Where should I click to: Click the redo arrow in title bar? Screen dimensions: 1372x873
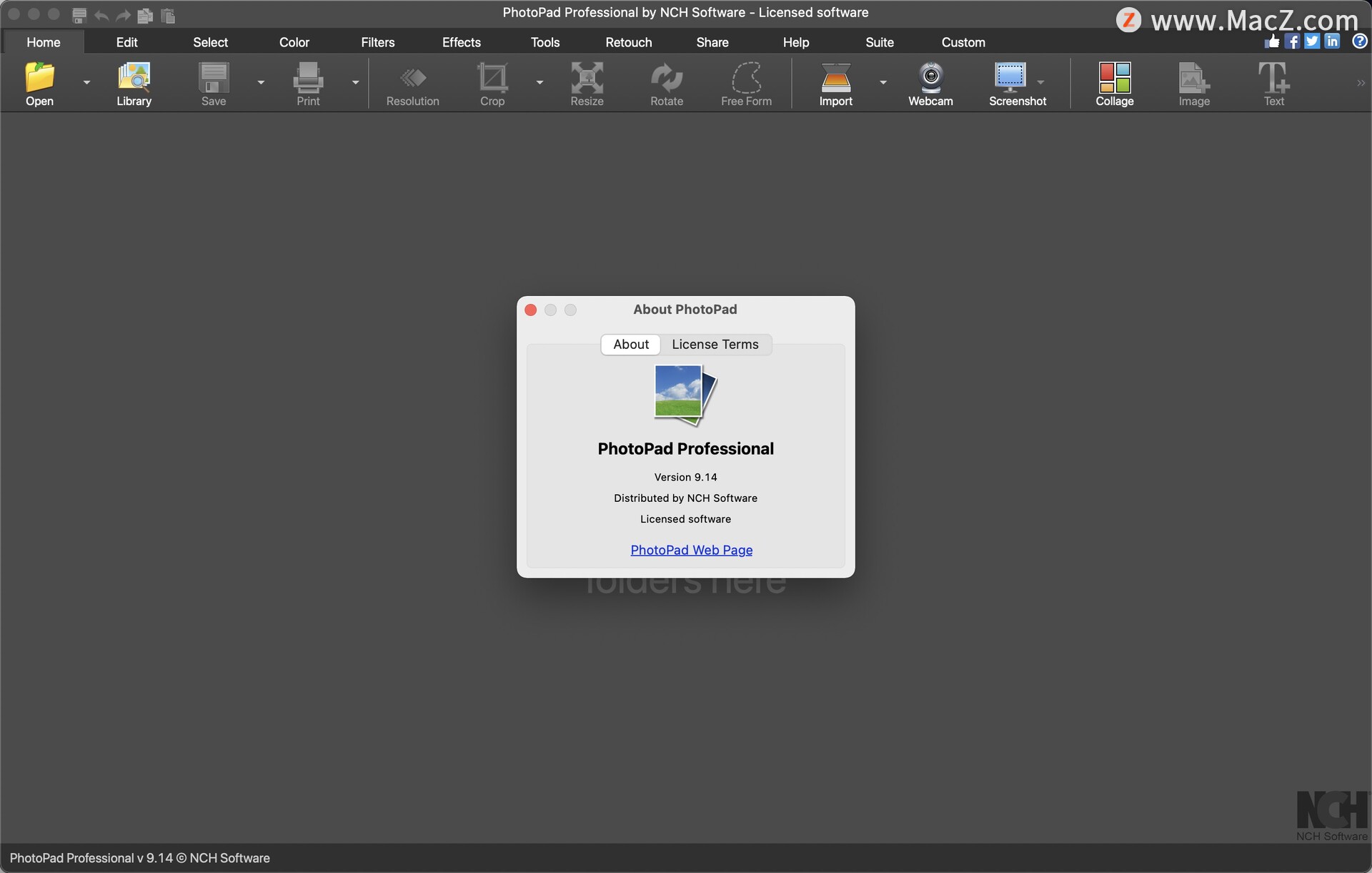123,15
